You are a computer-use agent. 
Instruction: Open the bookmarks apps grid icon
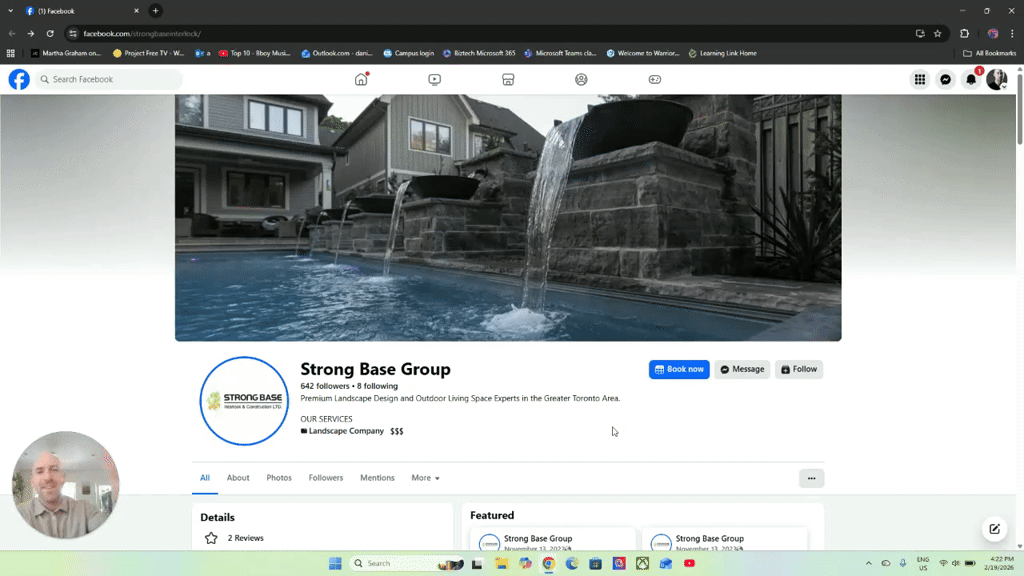point(10,53)
